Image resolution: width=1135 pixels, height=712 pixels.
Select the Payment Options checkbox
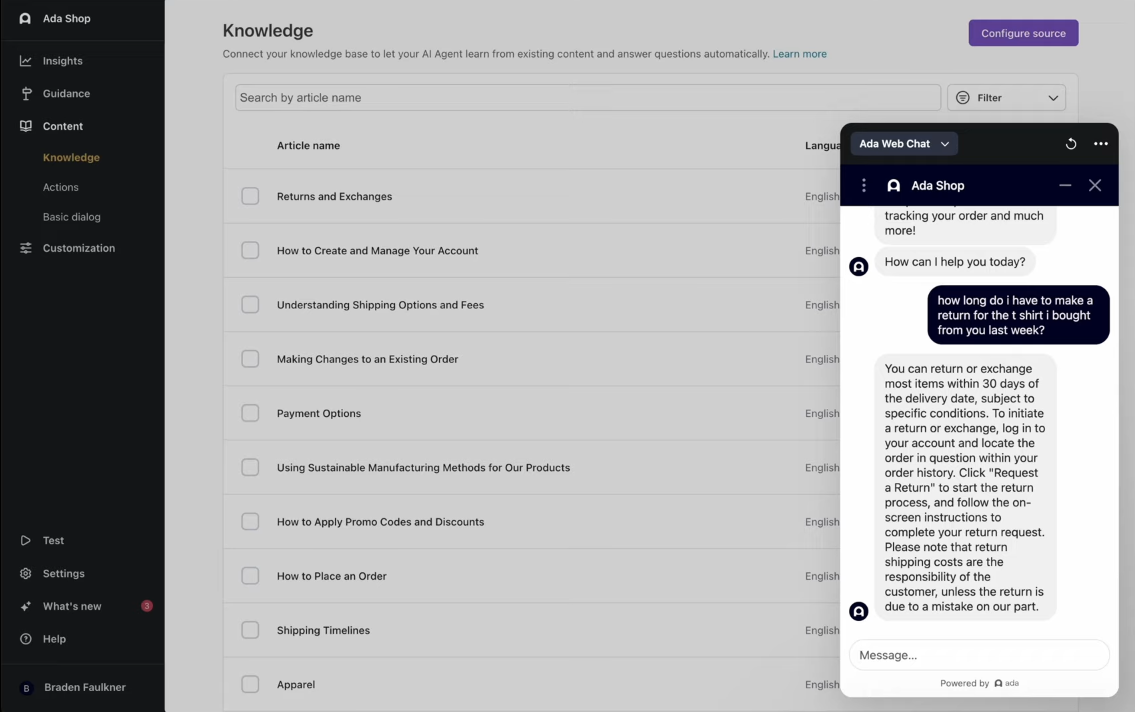tap(250, 413)
